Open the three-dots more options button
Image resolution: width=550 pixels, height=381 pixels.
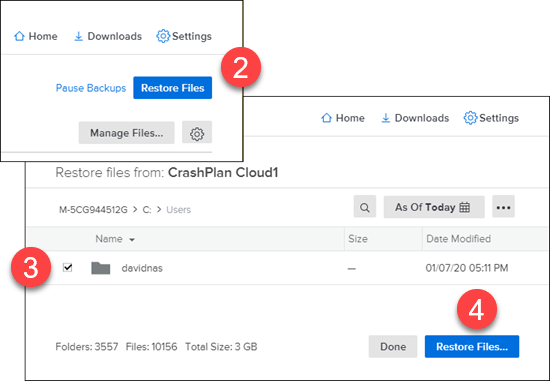click(x=503, y=207)
